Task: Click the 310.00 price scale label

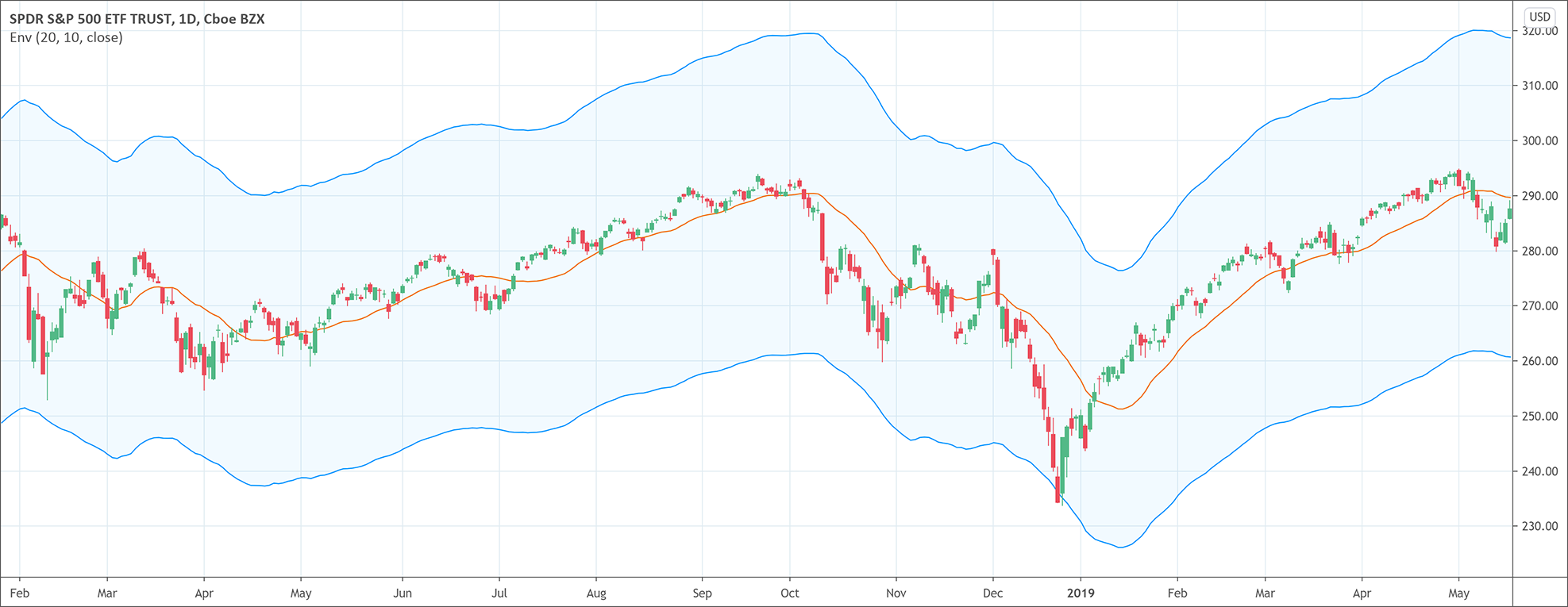Action: click(1540, 85)
